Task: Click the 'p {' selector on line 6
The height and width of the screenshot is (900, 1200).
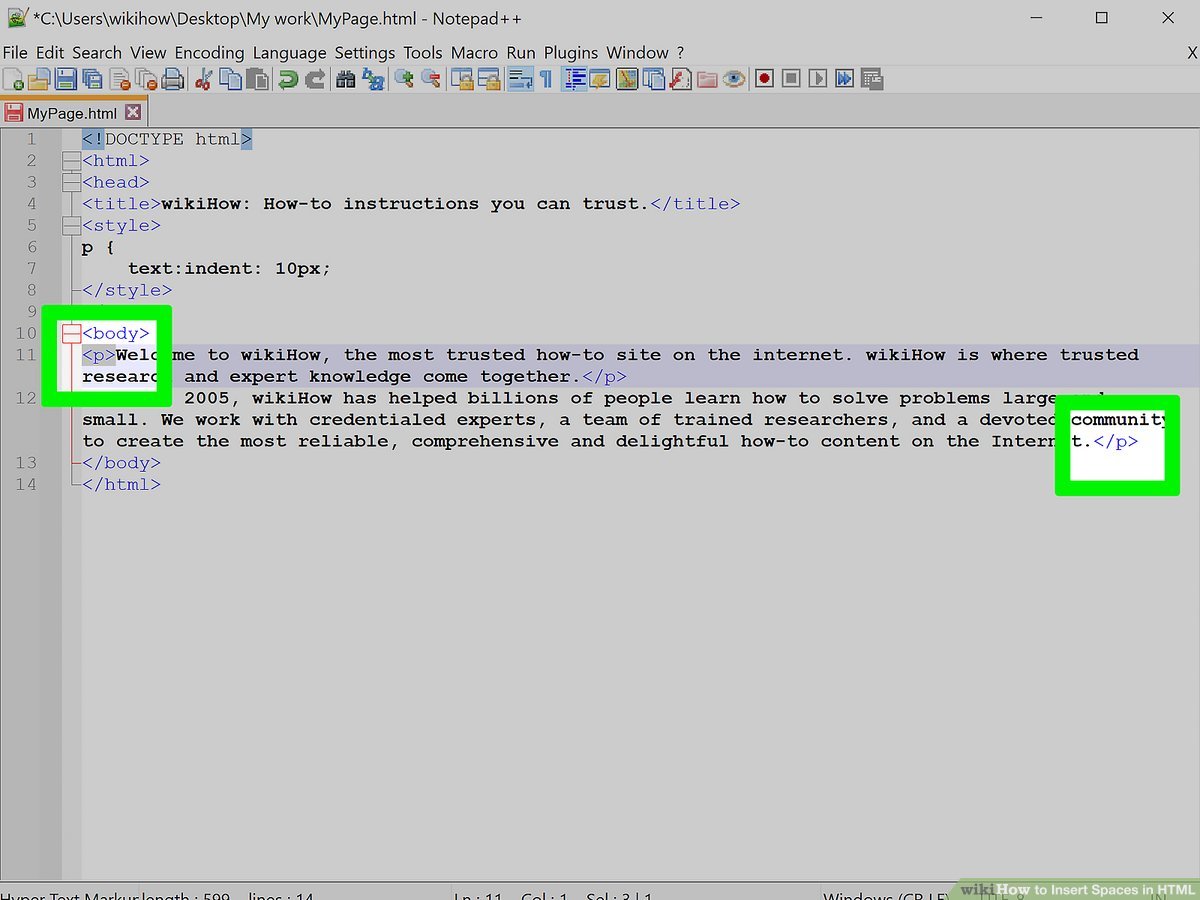Action: (x=98, y=247)
